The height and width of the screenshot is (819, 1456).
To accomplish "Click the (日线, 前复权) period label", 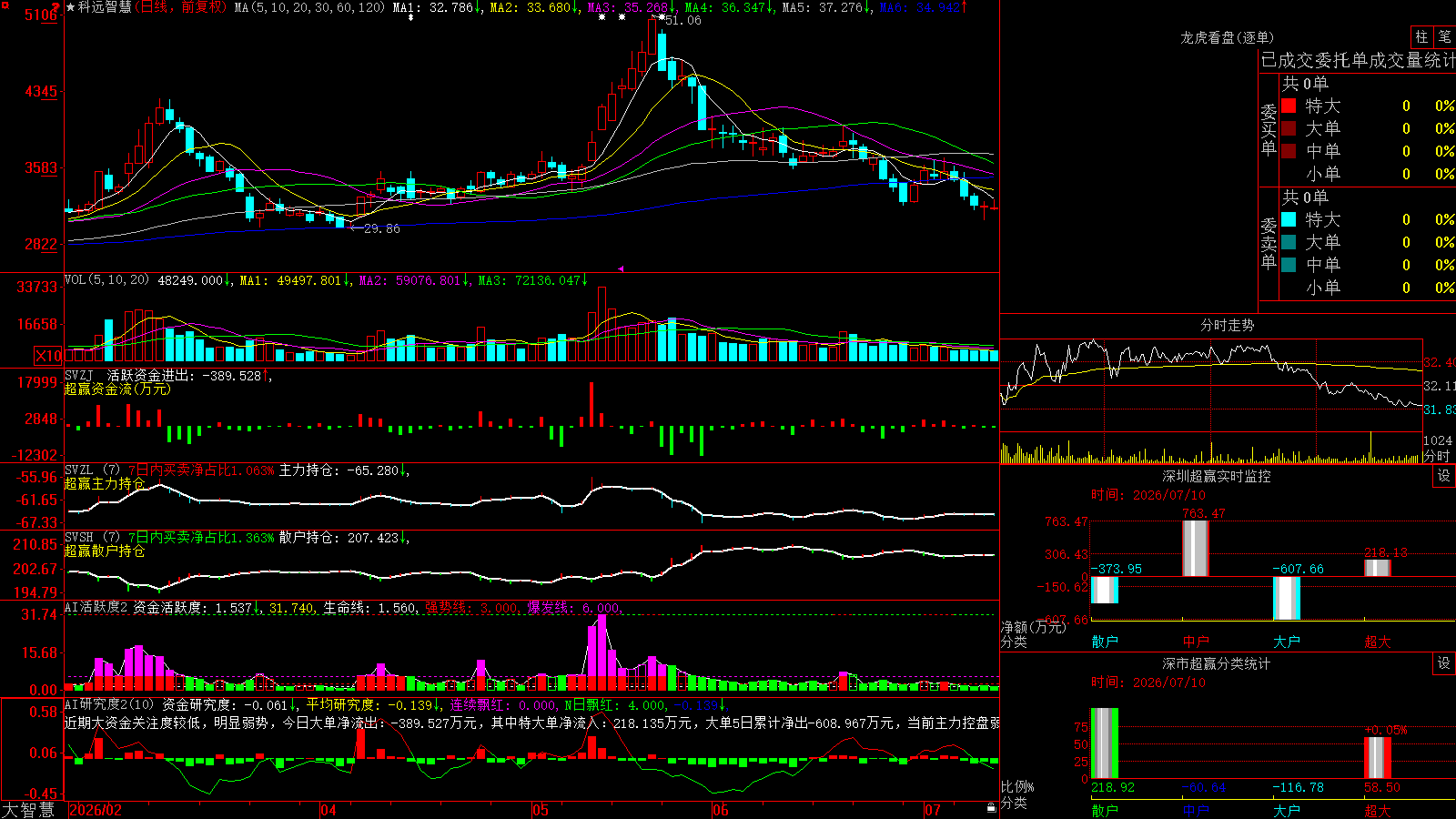I will [x=180, y=7].
